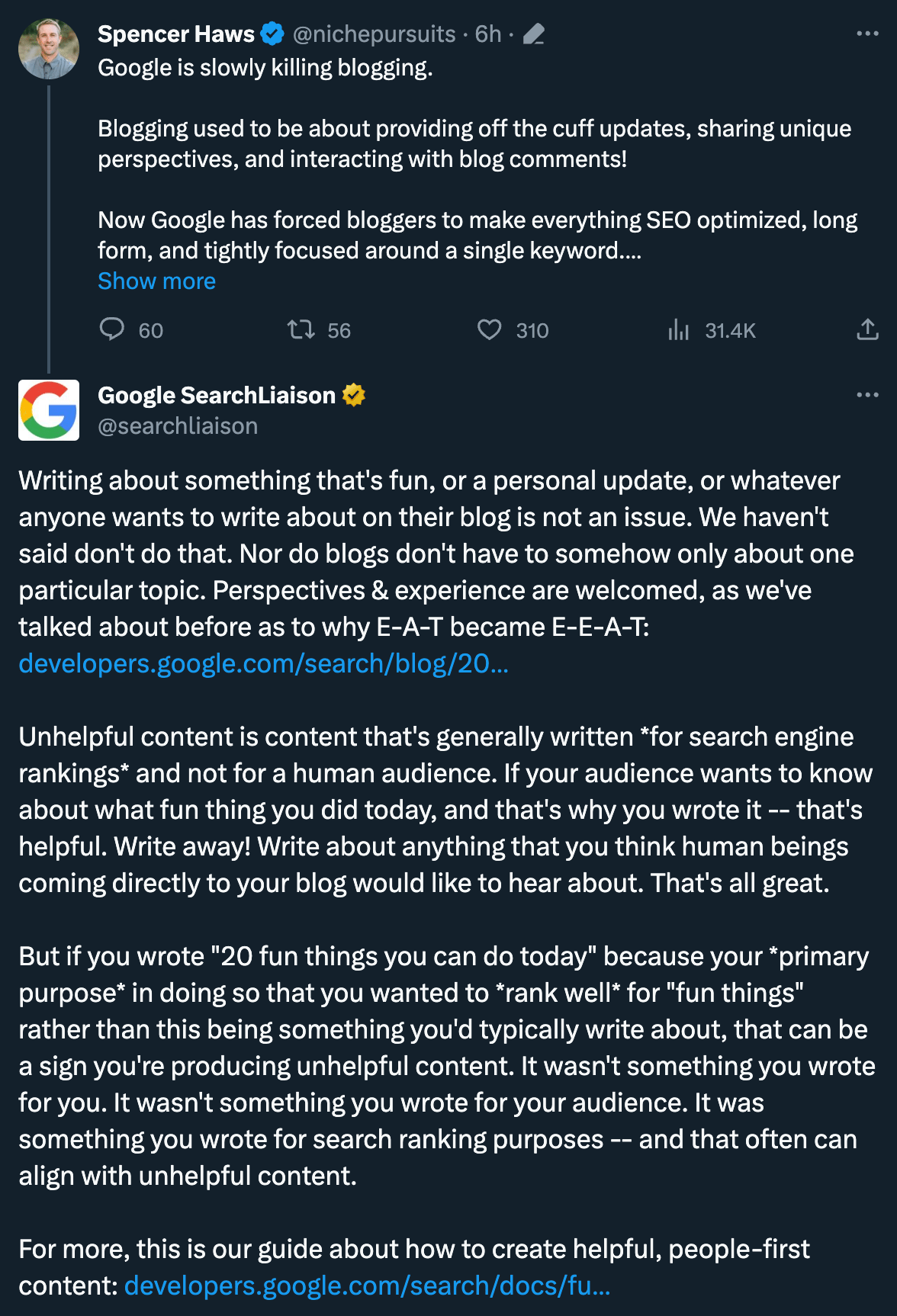897x1316 pixels.
Task: Open Google SearchLiaison's profile avatar
Action: [49, 410]
